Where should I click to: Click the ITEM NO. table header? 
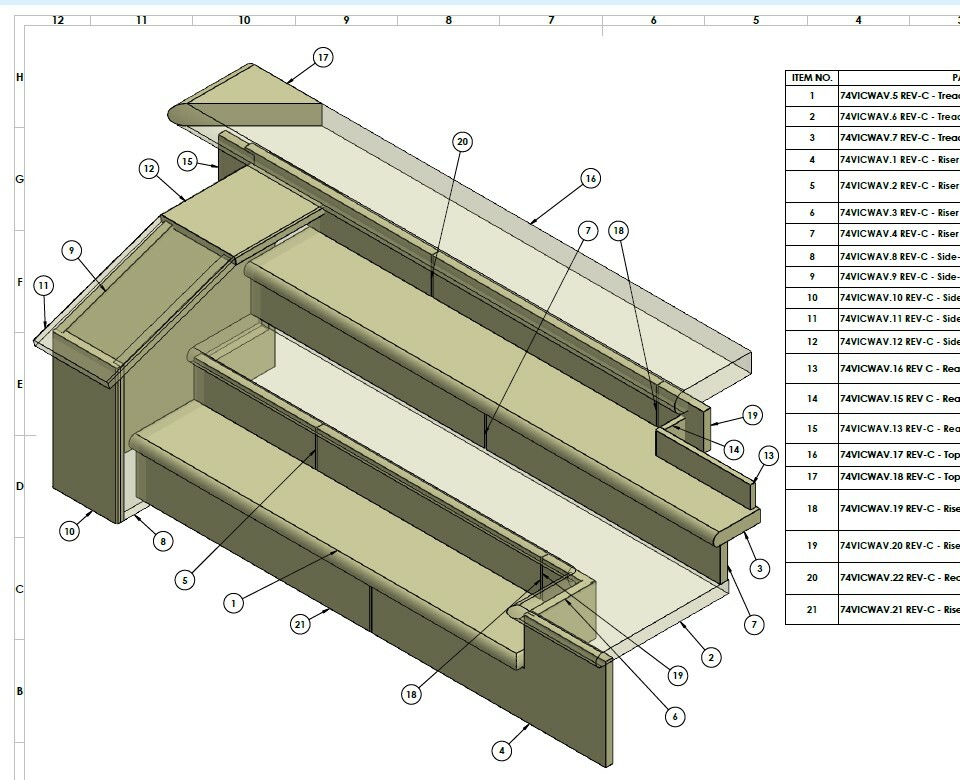(811, 77)
